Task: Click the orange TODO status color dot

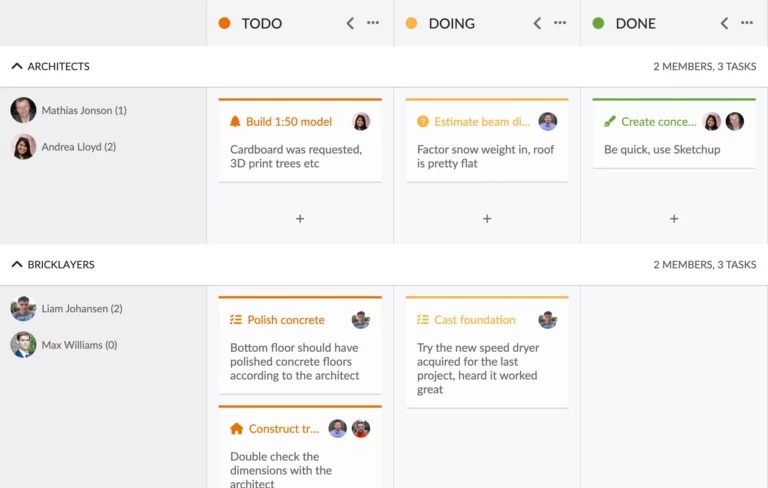Action: coord(224,23)
